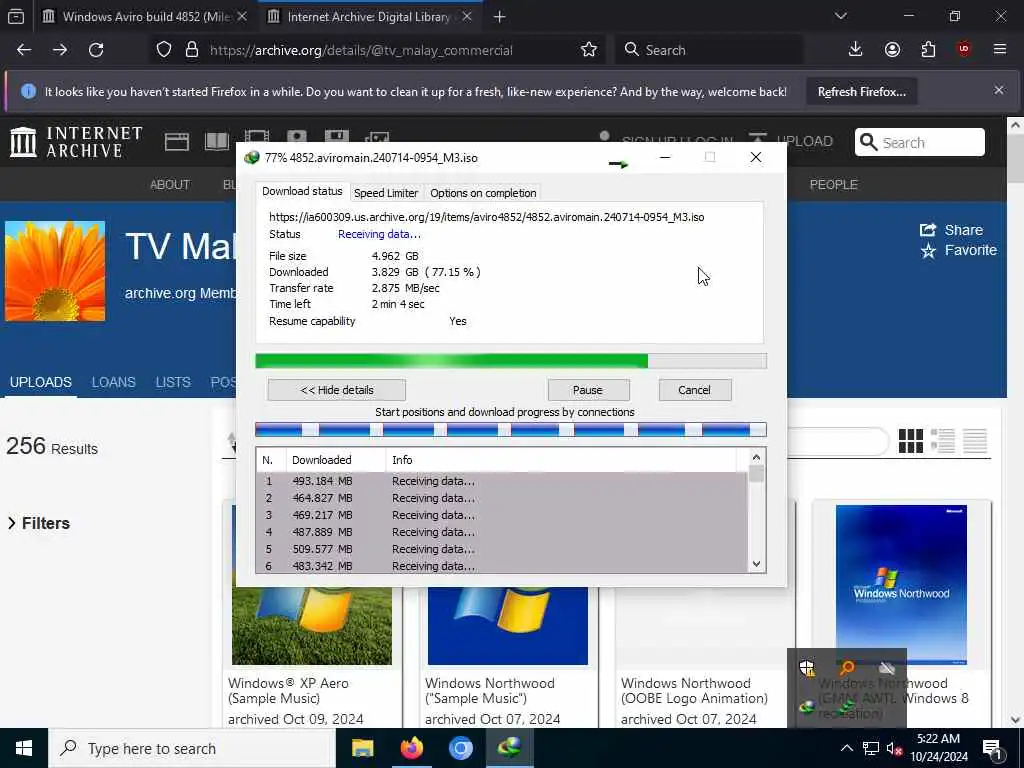Image resolution: width=1024 pixels, height=768 pixels.
Task: Open the tracking protection shield icon
Action: click(164, 50)
